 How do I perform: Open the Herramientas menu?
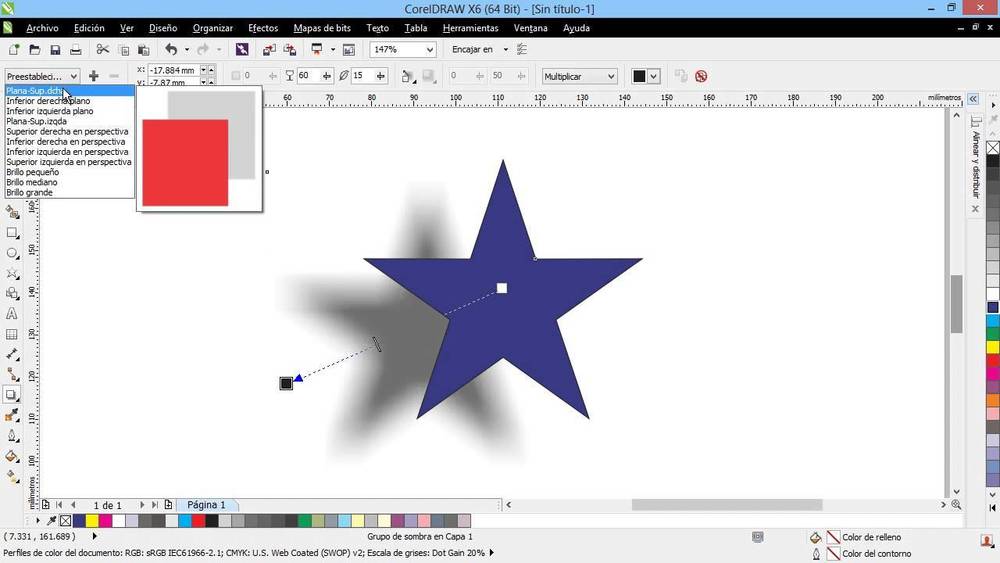470,28
